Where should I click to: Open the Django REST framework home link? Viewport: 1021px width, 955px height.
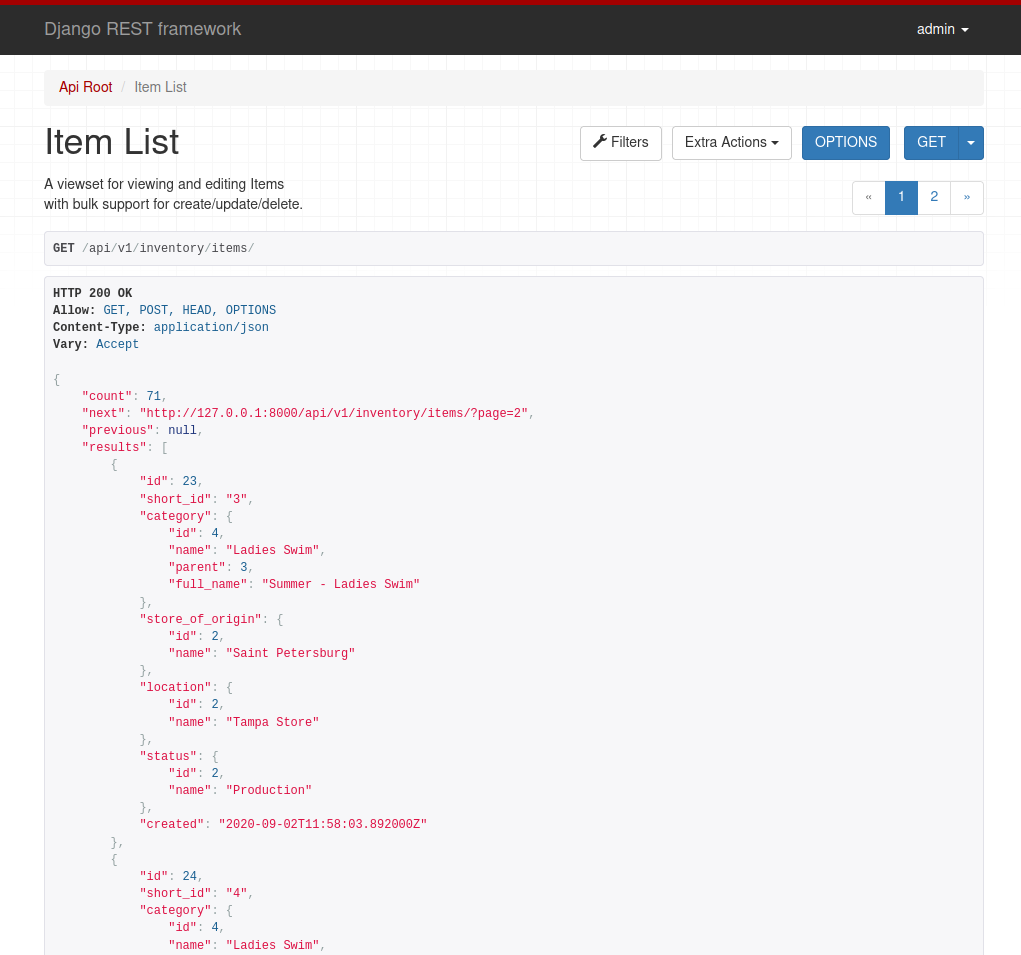click(x=143, y=29)
